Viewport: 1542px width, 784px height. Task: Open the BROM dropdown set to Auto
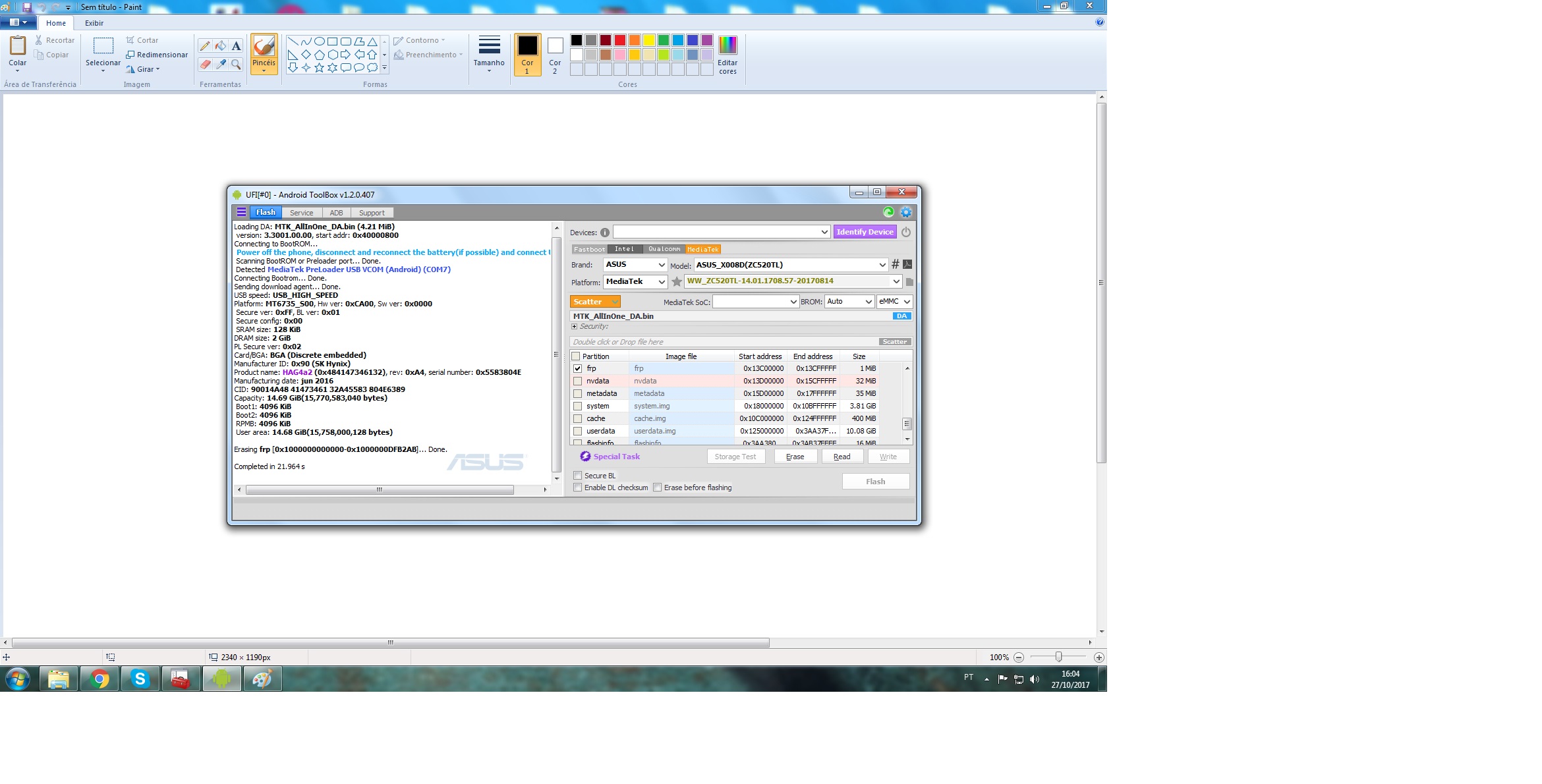coord(849,302)
